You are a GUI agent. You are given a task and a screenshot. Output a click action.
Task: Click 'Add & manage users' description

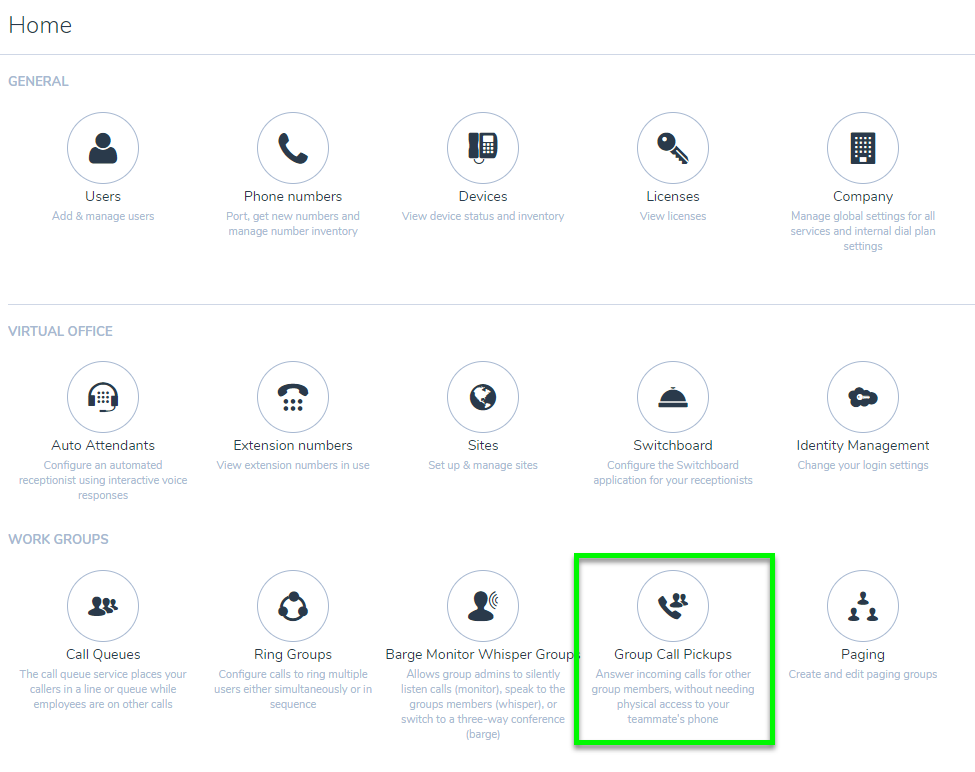[103, 216]
